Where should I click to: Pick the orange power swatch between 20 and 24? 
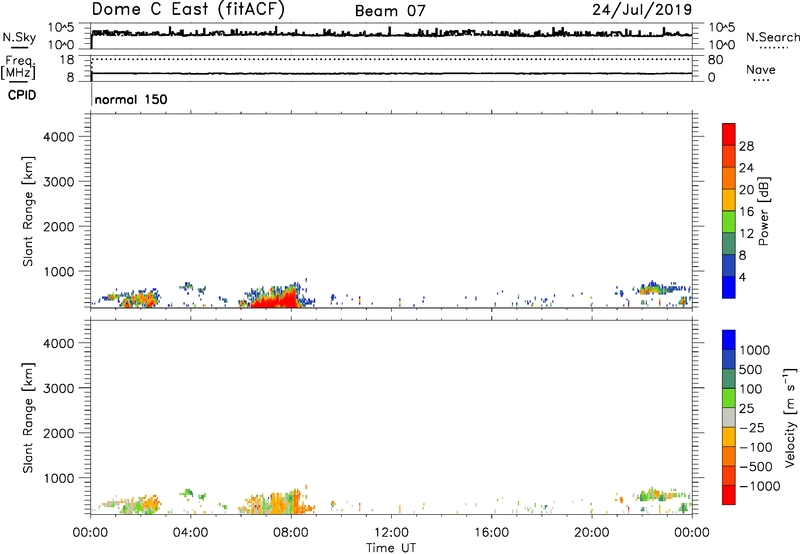(x=729, y=178)
